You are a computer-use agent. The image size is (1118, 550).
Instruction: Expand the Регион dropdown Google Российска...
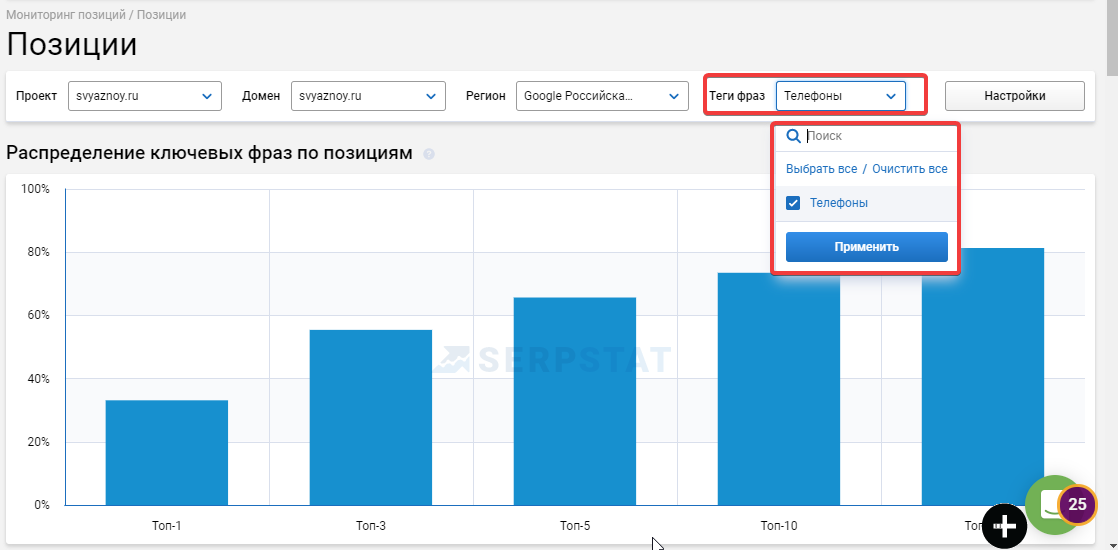click(x=602, y=96)
